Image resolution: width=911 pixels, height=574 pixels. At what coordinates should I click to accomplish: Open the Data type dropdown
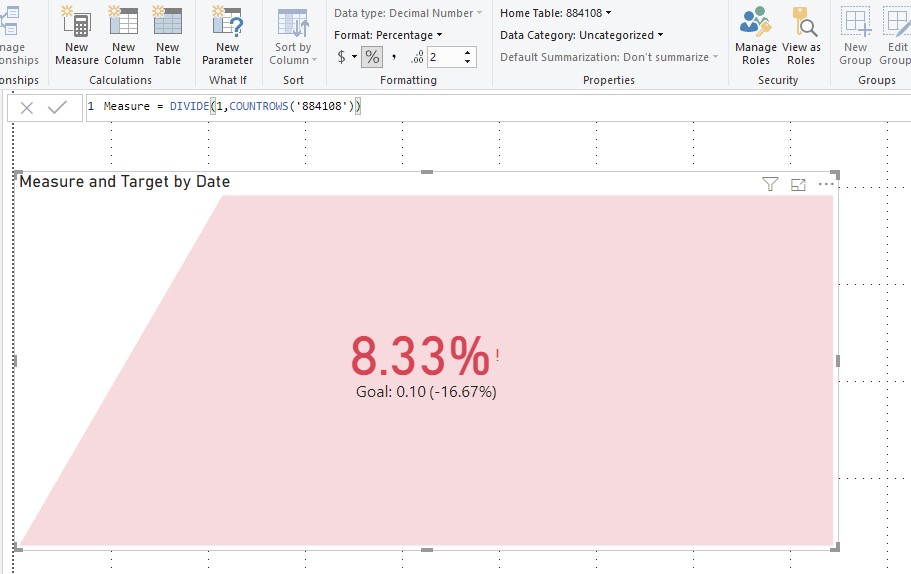click(x=408, y=13)
